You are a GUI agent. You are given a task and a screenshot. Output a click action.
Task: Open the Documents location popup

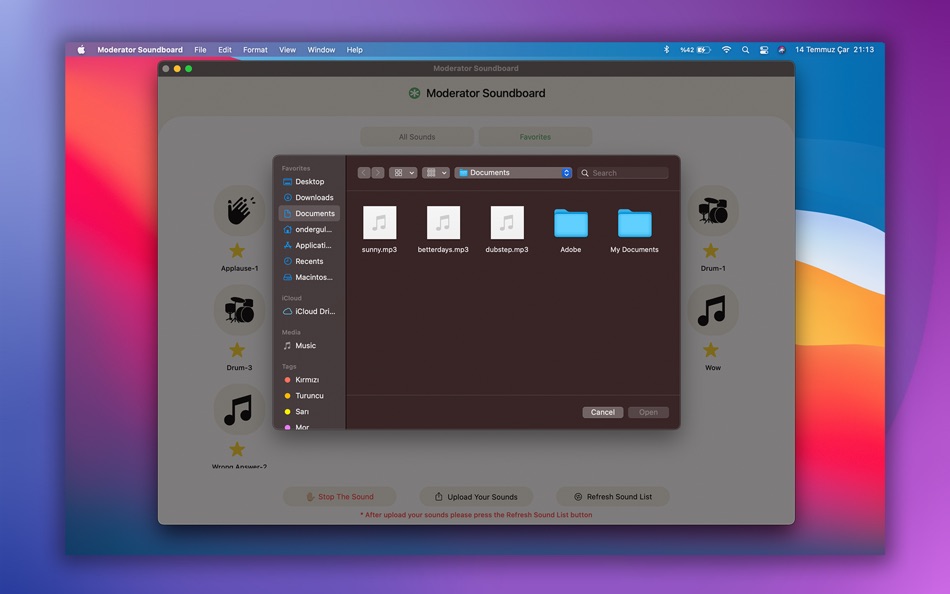pyautogui.click(x=513, y=173)
